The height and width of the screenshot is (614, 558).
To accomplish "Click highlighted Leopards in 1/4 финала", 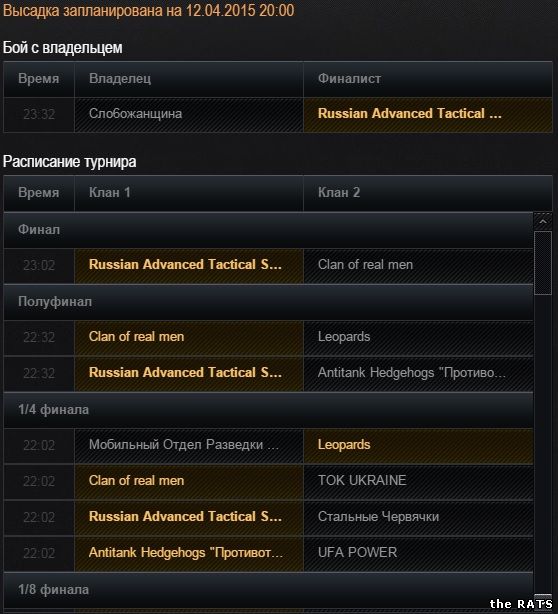I will coord(418,446).
